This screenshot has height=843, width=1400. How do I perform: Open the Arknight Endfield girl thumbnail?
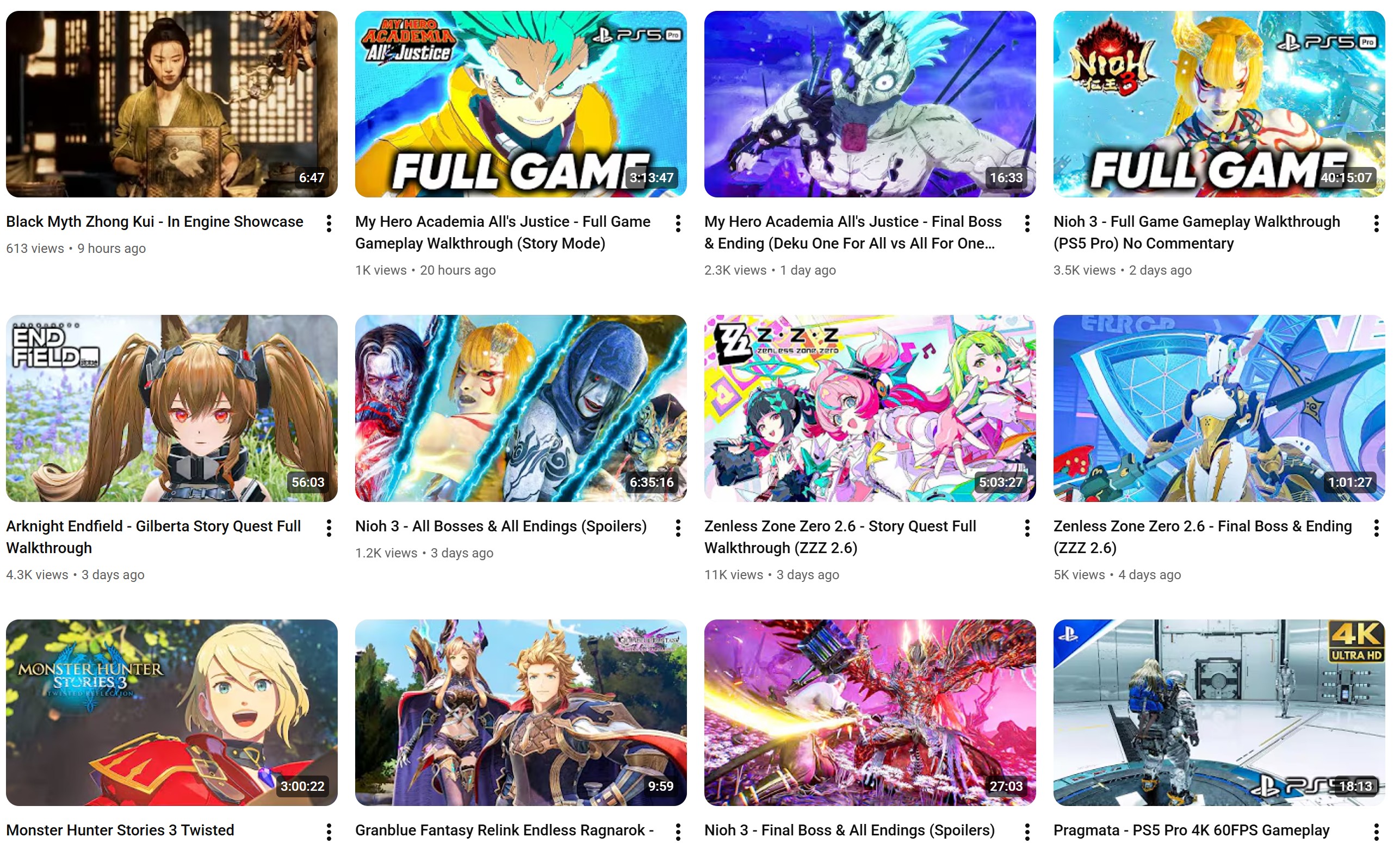pyautogui.click(x=171, y=408)
